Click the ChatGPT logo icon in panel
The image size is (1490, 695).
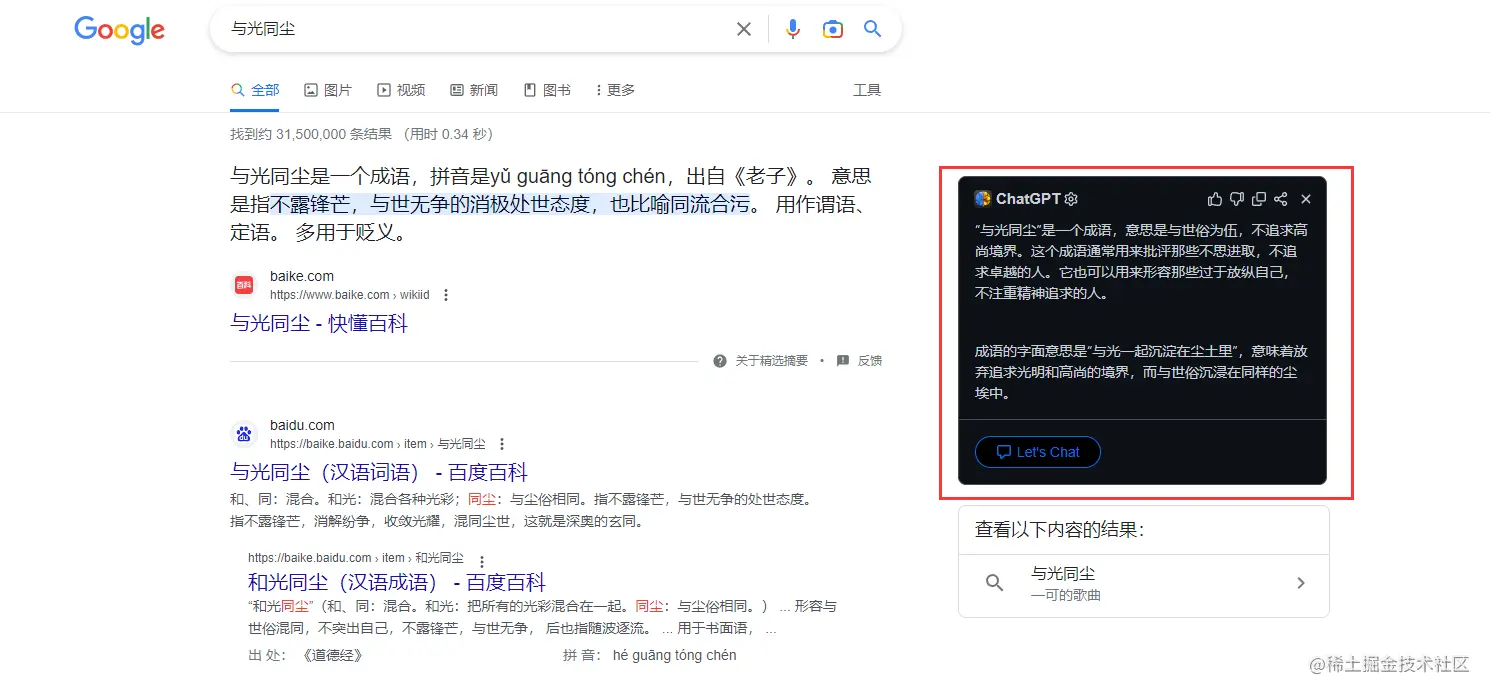(x=983, y=199)
